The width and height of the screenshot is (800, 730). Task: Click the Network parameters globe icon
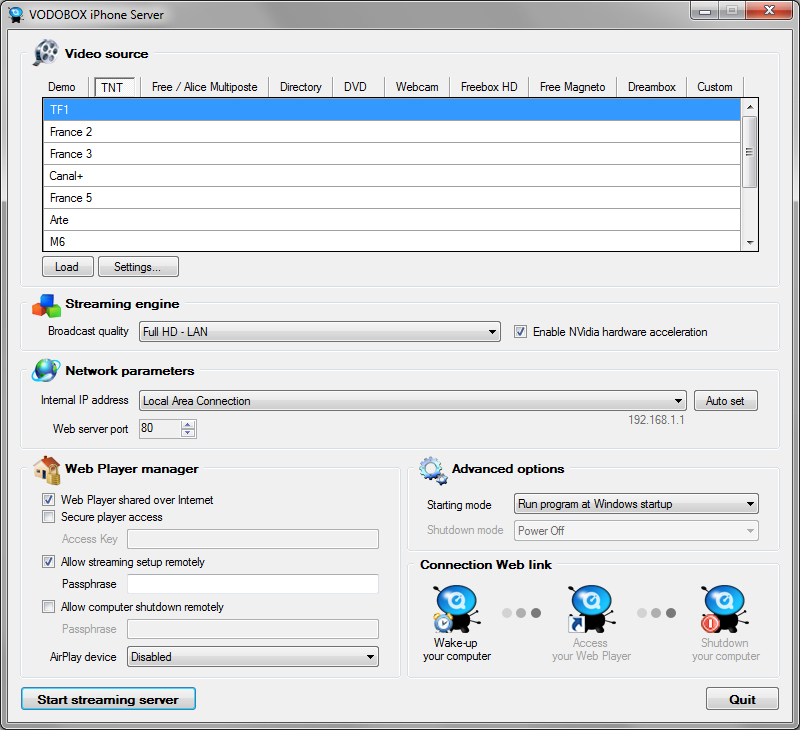pos(45,370)
